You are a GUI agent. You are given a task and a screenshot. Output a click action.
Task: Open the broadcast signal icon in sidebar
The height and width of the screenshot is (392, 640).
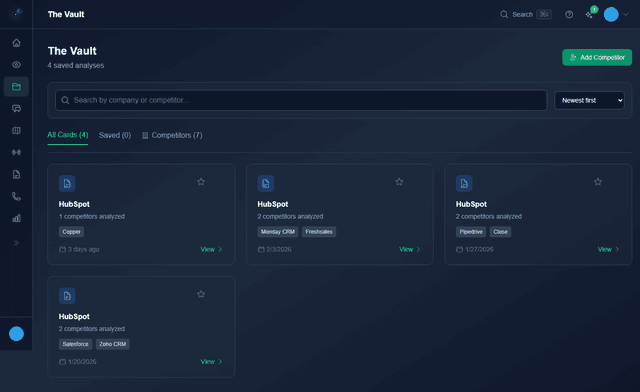16,152
